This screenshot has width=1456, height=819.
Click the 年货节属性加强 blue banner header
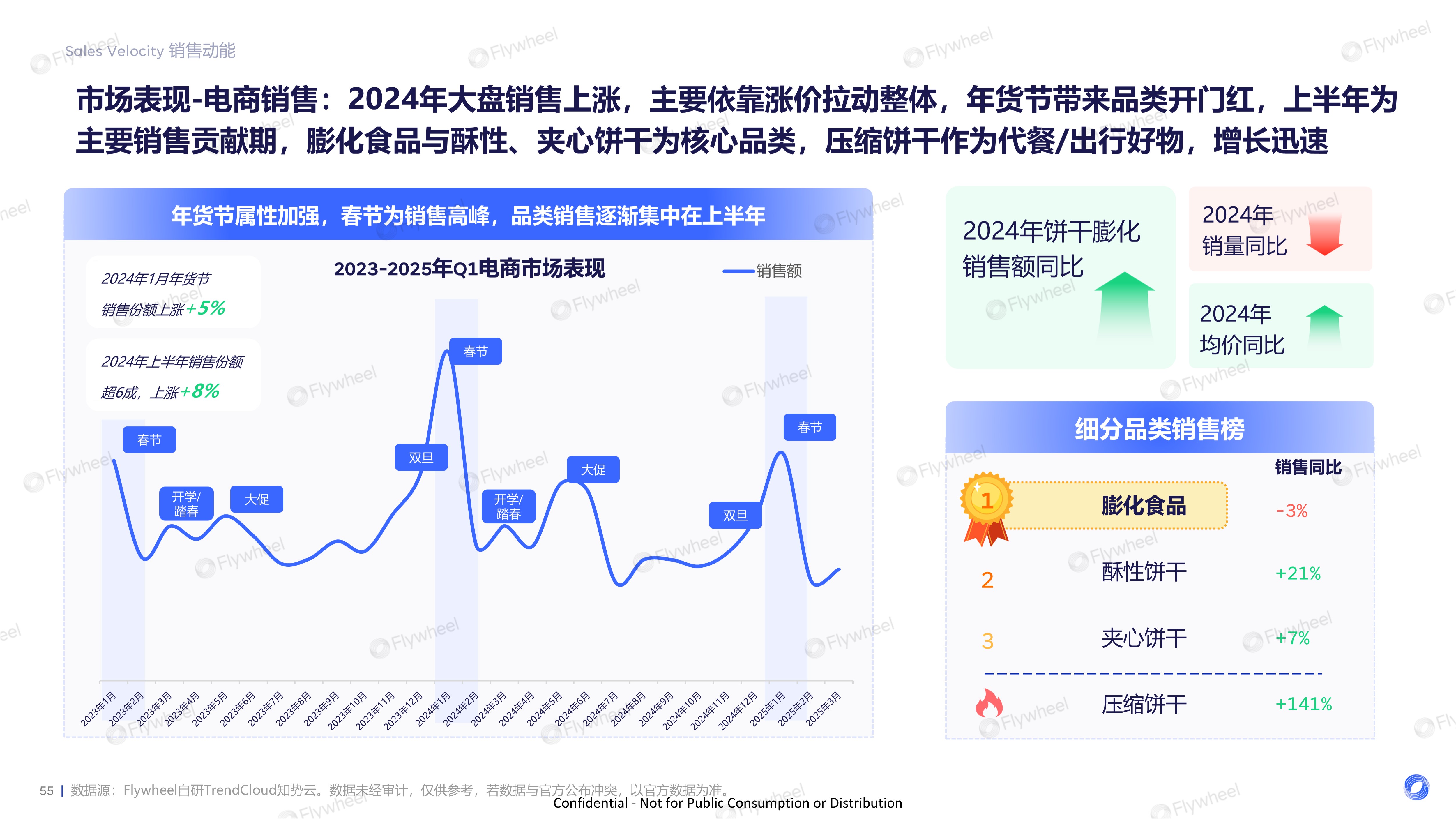pos(468,215)
